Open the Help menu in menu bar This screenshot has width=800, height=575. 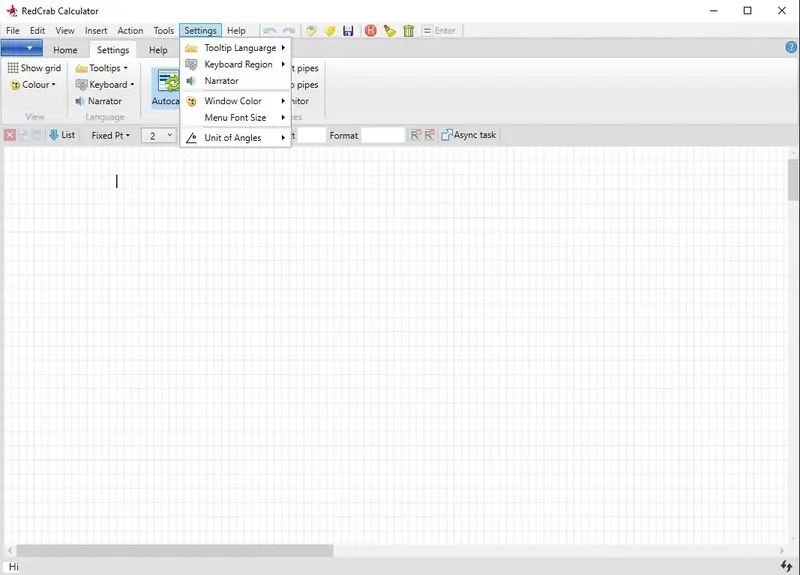(x=236, y=31)
